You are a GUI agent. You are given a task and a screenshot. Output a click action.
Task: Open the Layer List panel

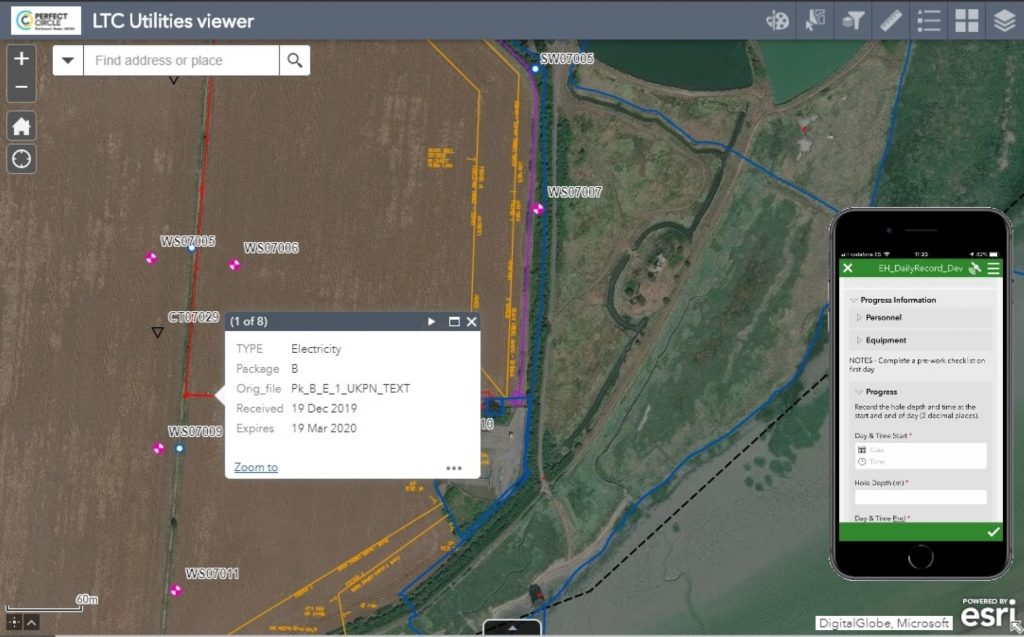[x=1003, y=20]
